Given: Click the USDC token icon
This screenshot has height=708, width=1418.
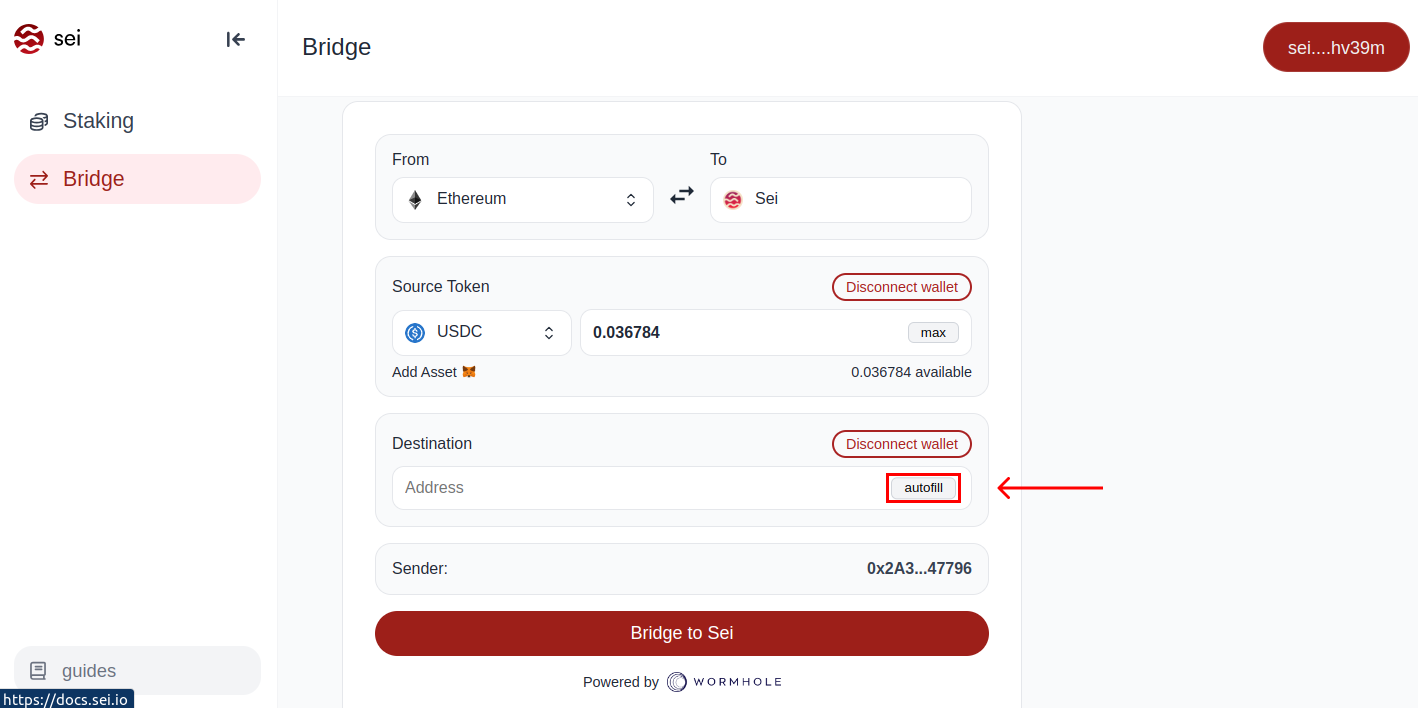Looking at the screenshot, I should click(415, 333).
